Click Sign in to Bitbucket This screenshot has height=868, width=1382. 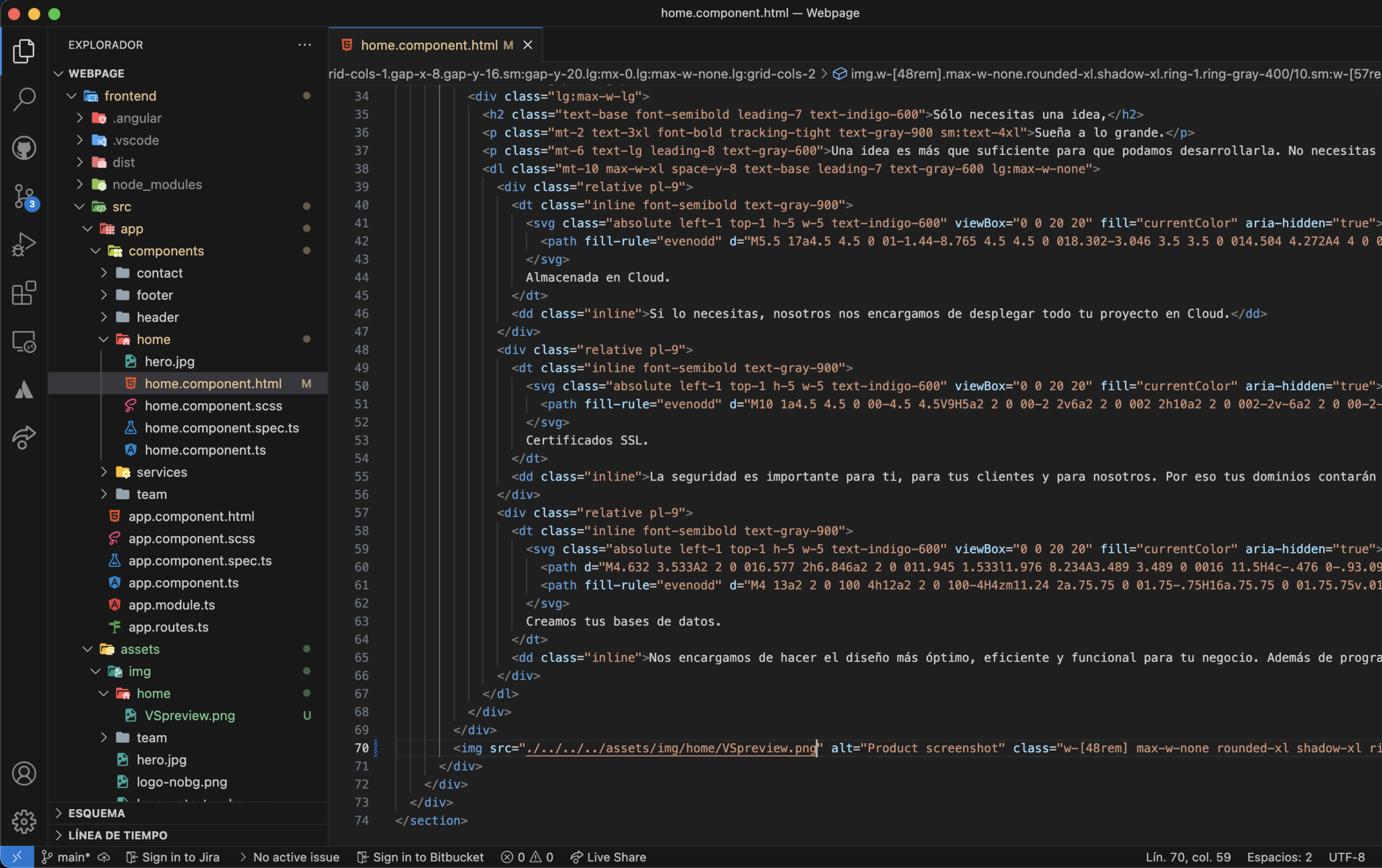point(420,857)
